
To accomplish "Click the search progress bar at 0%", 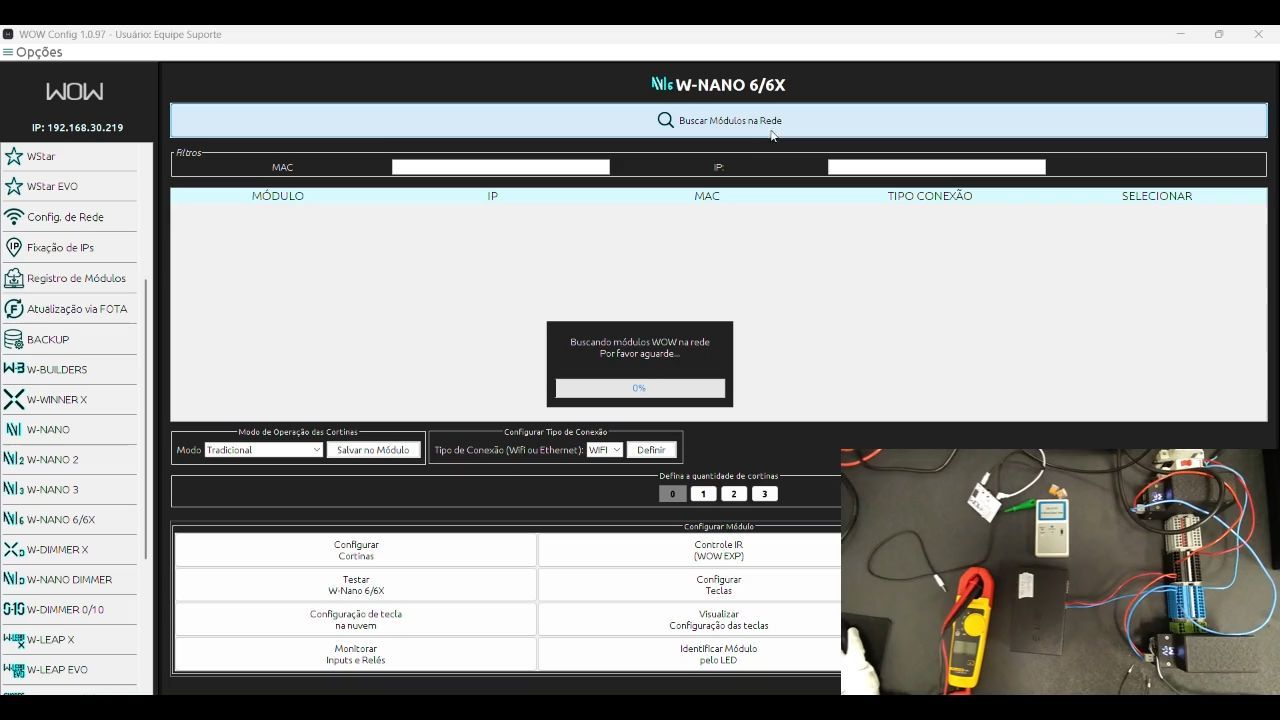I will (640, 388).
